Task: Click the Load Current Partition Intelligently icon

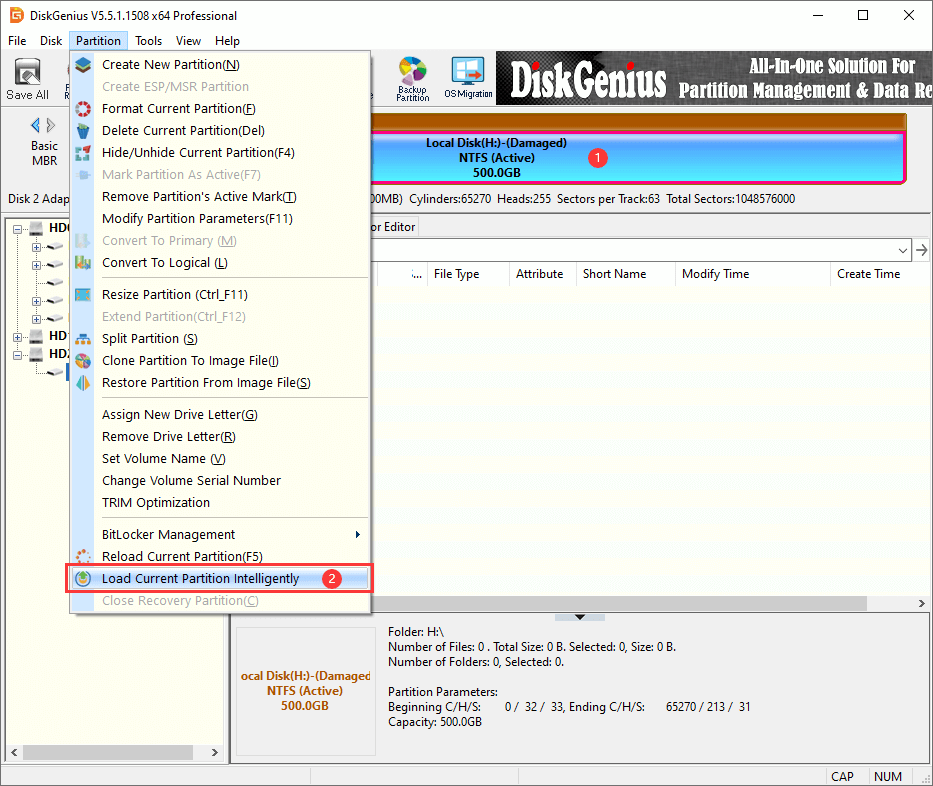Action: pos(83,578)
